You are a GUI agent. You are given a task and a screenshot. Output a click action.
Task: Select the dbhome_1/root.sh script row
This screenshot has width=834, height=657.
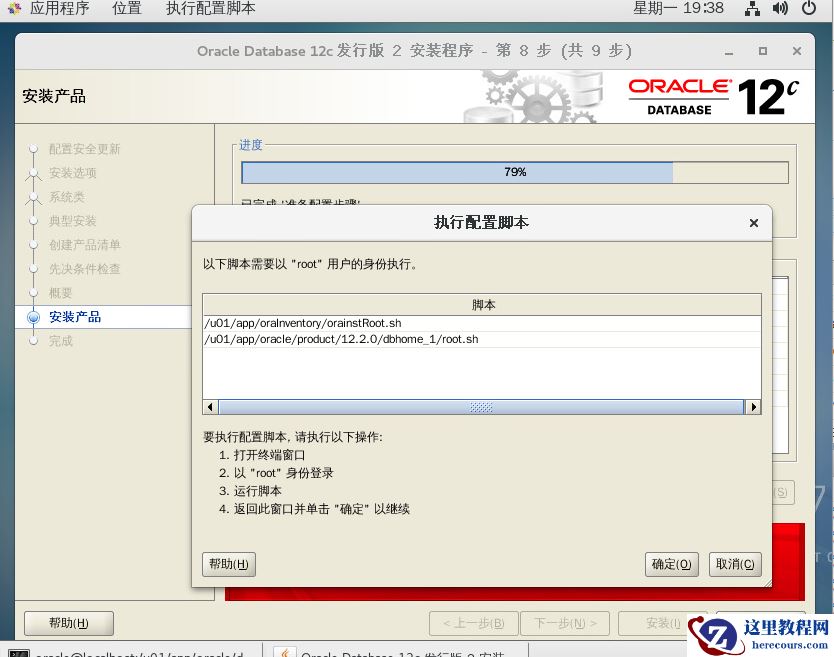[481, 339]
